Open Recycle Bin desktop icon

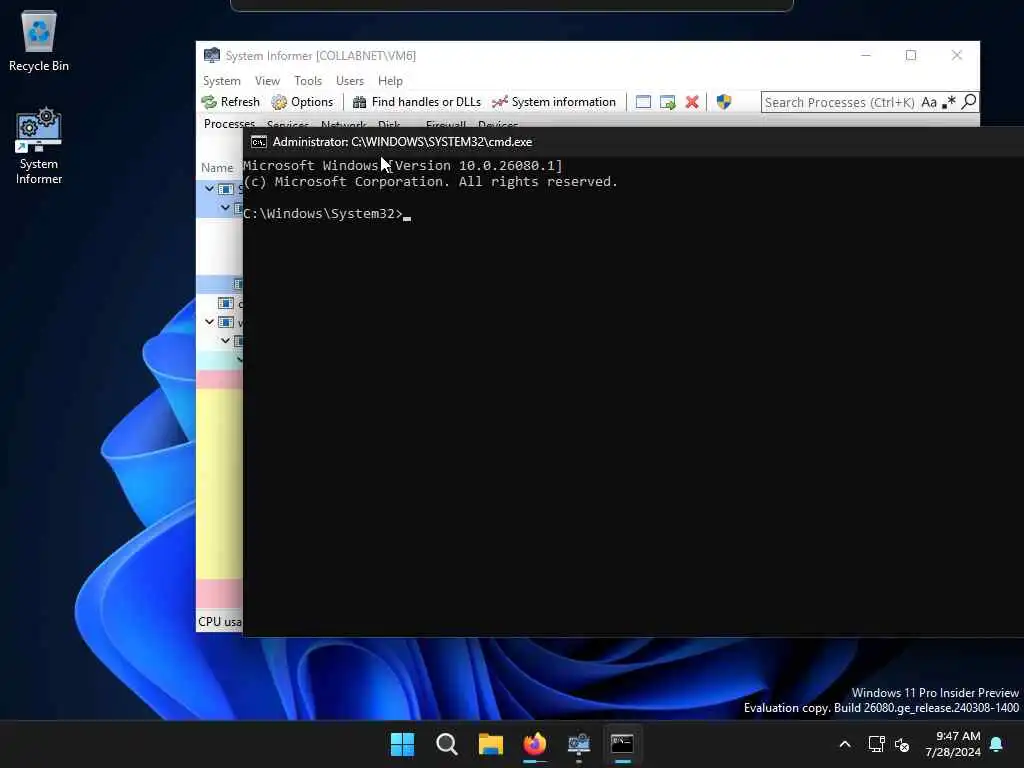tap(39, 41)
